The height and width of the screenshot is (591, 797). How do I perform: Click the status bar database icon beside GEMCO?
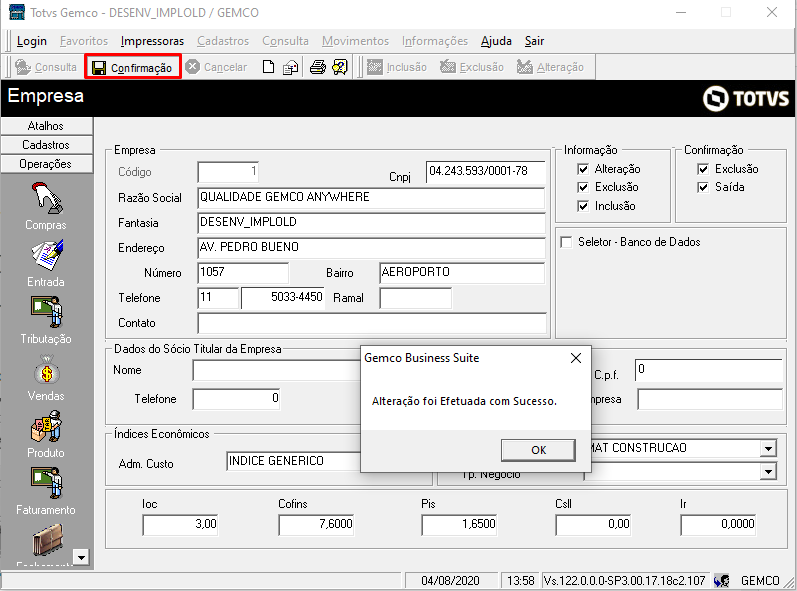point(722,580)
